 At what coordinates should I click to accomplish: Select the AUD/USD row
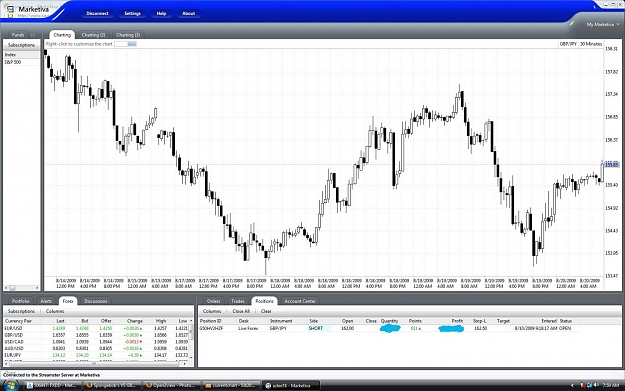click(x=96, y=348)
